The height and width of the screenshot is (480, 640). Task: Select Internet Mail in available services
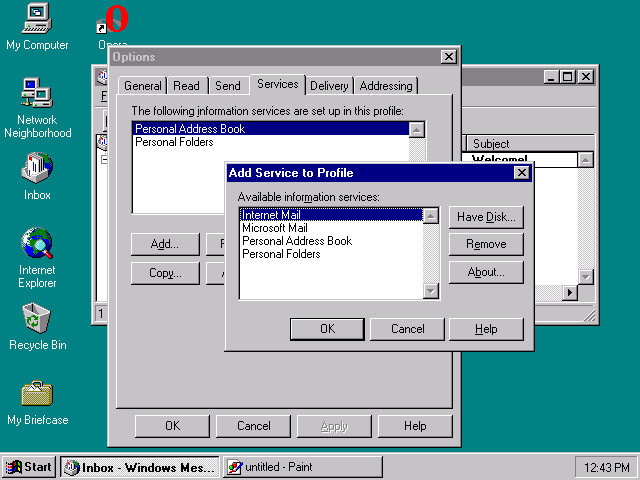tap(331, 215)
